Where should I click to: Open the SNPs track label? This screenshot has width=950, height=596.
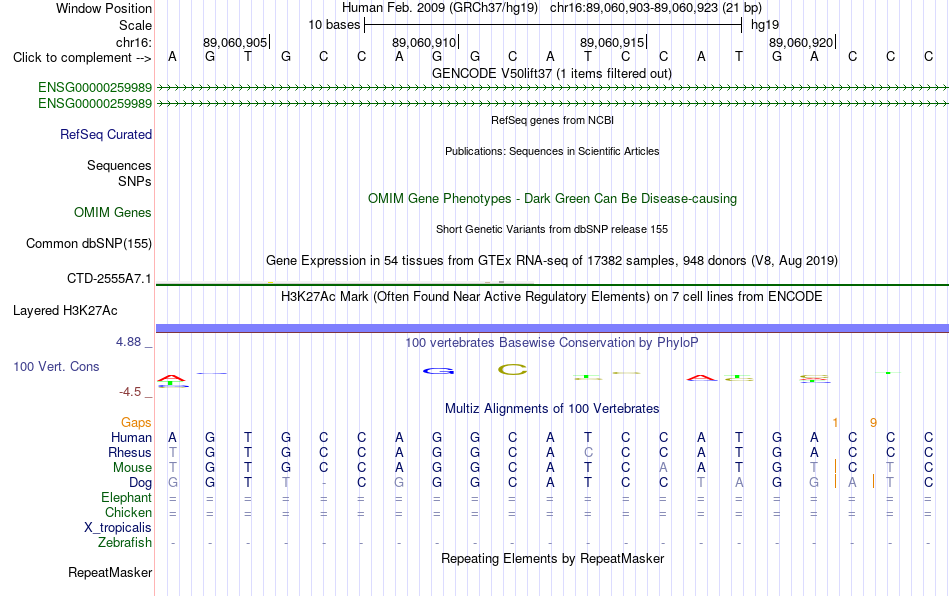click(135, 181)
